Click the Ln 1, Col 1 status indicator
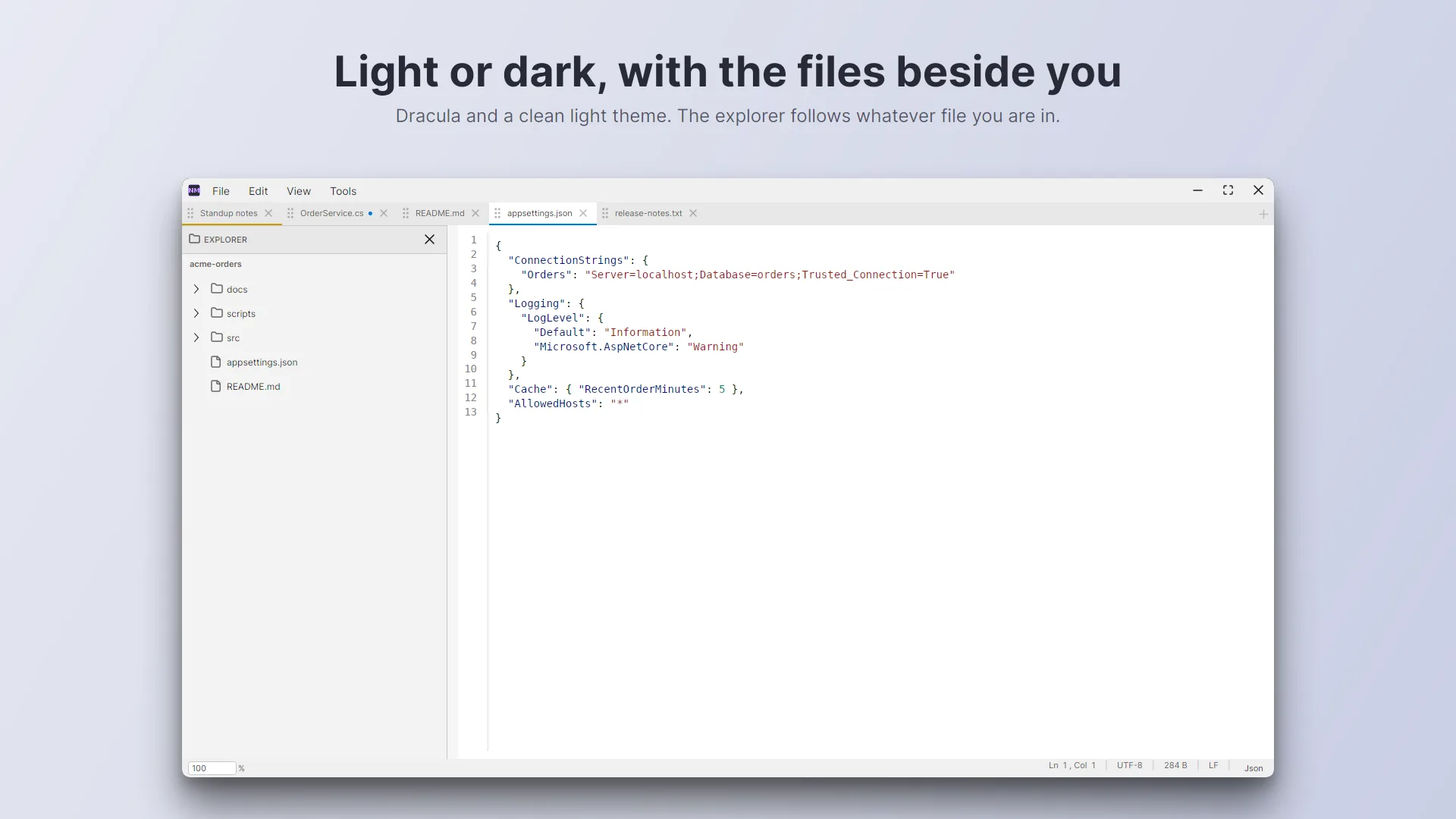The width and height of the screenshot is (1456, 819). point(1072,765)
